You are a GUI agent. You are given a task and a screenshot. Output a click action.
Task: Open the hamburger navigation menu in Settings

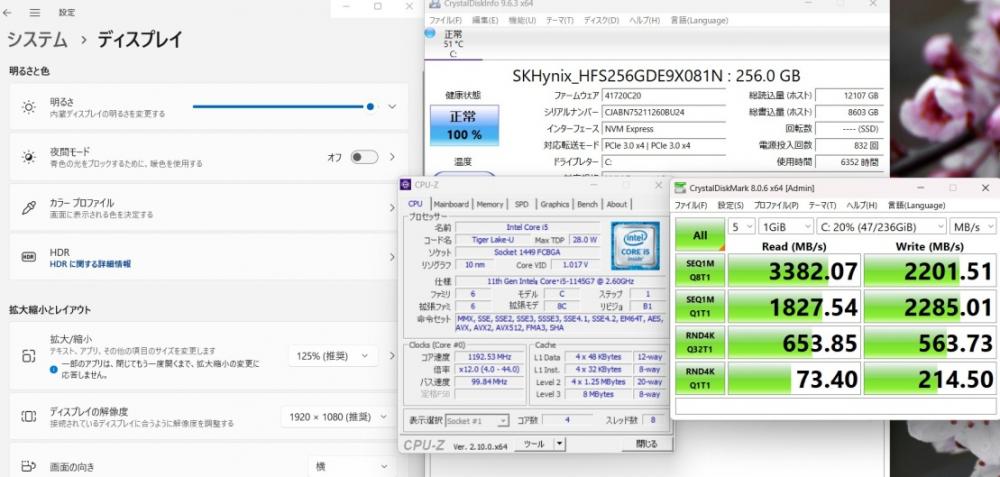[35, 12]
